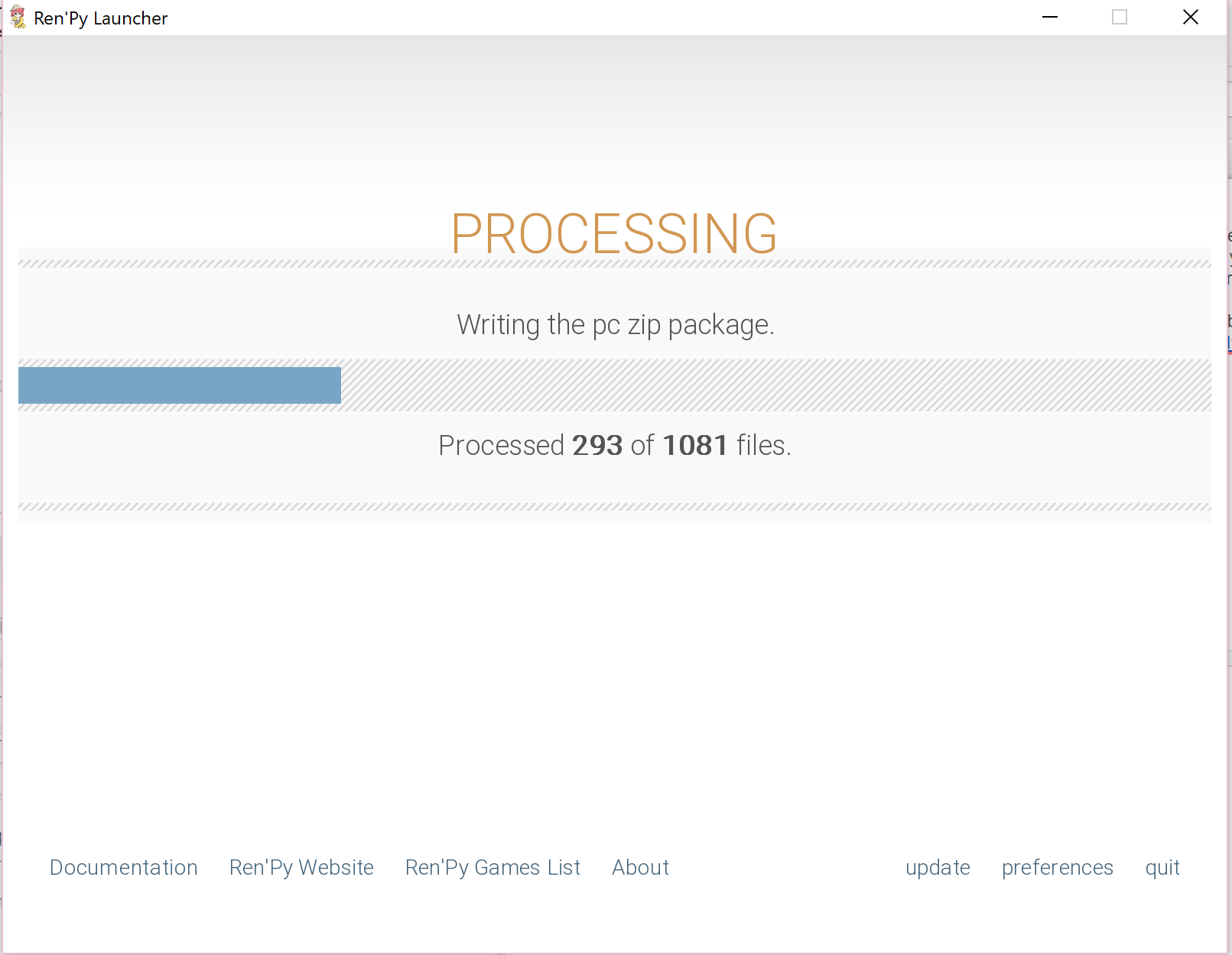Check for Ren'Py updates
This screenshot has width=1232, height=955.
pyautogui.click(x=938, y=867)
